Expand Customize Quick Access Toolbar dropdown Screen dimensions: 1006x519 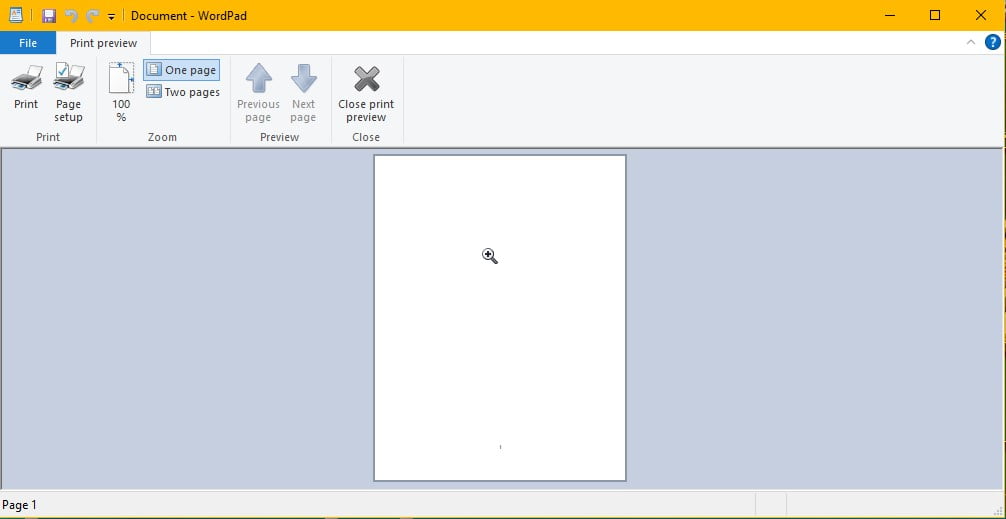coord(111,16)
